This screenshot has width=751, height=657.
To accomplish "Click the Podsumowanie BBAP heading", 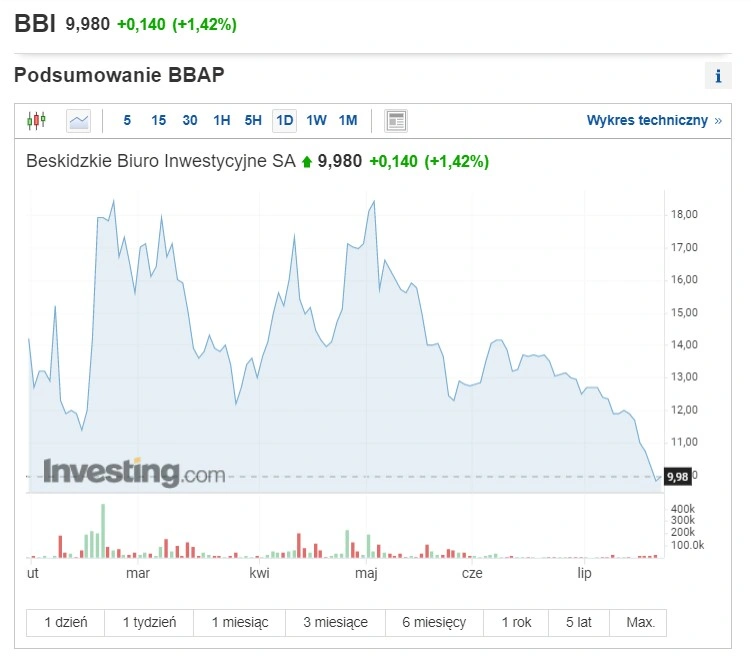I will point(119,75).
